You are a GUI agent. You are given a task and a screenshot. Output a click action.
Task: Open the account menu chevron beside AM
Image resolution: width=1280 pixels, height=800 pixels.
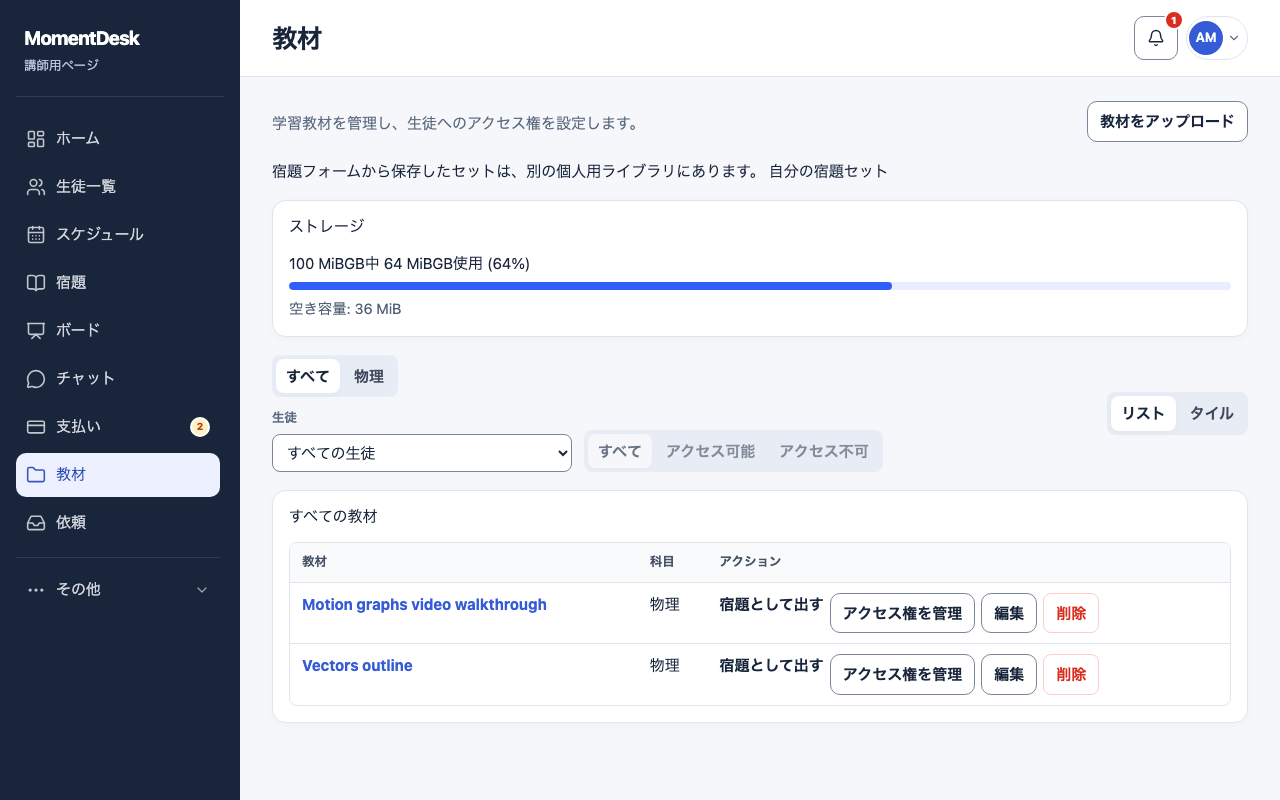click(1234, 38)
